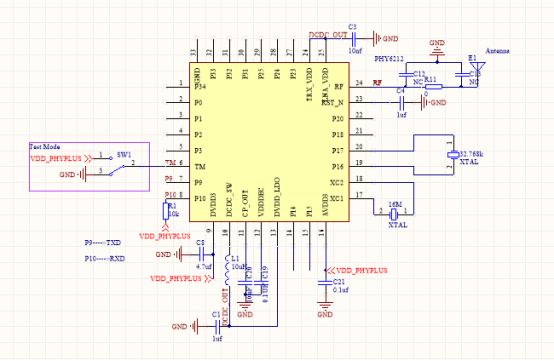This screenshot has width=554, height=361.
Task: Select the 16M XTAL crystal
Action: (x=394, y=214)
